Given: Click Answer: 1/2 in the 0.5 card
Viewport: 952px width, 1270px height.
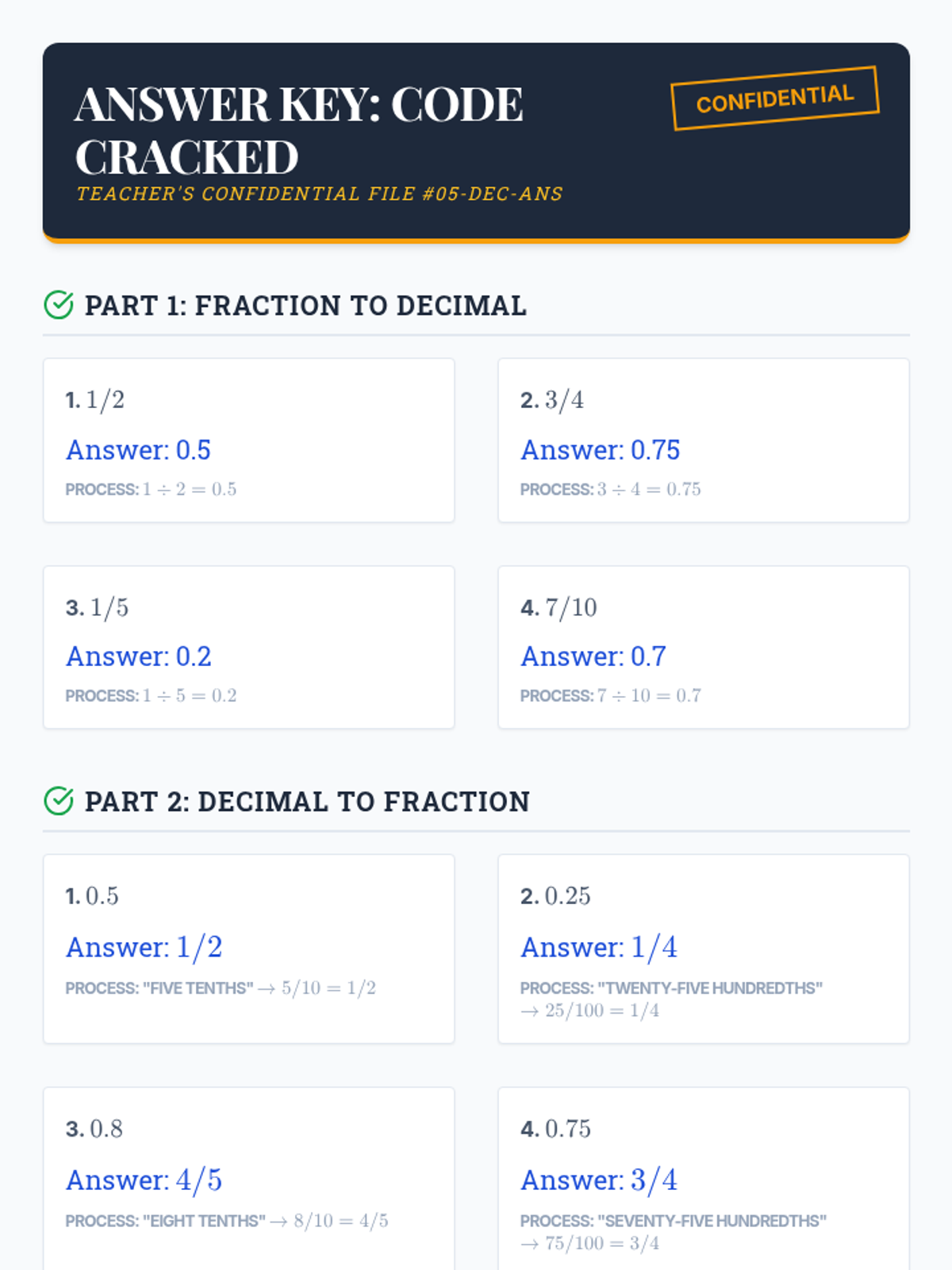Looking at the screenshot, I should 144,947.
